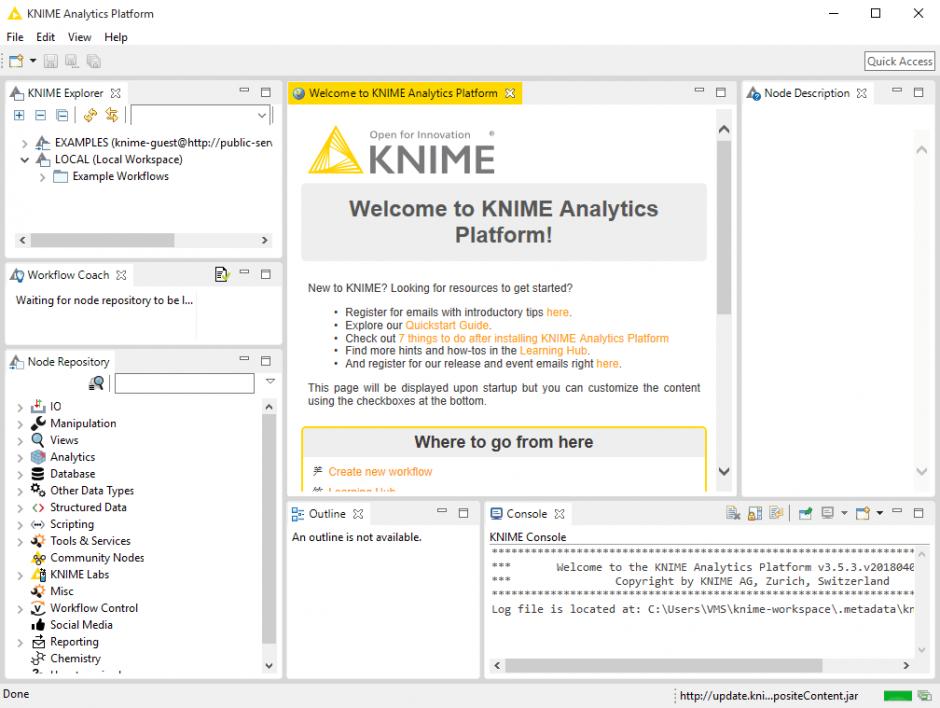
Task: Select the Other Data Types category
Action: [x=92, y=490]
